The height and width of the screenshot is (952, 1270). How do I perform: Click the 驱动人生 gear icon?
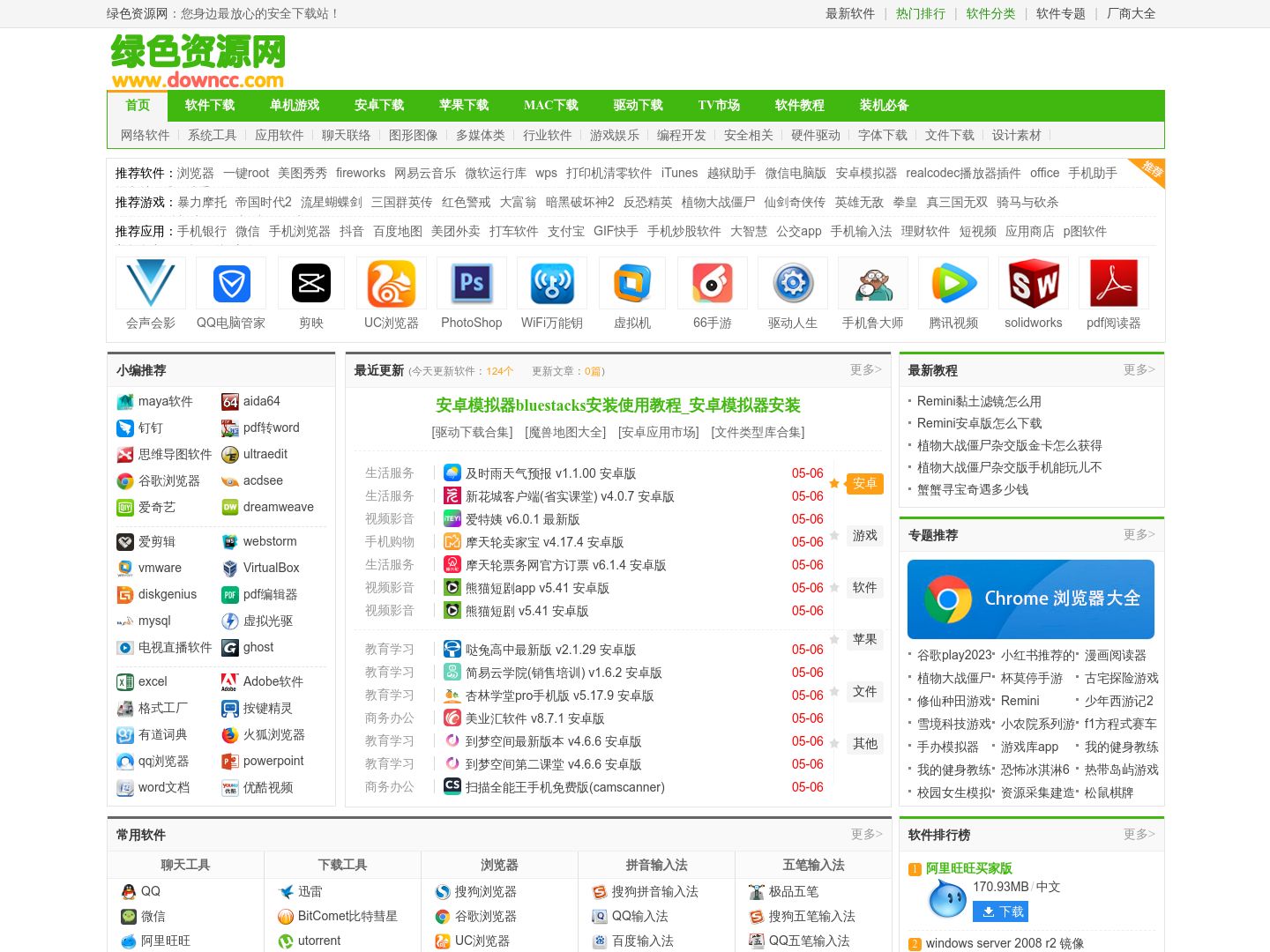click(793, 283)
